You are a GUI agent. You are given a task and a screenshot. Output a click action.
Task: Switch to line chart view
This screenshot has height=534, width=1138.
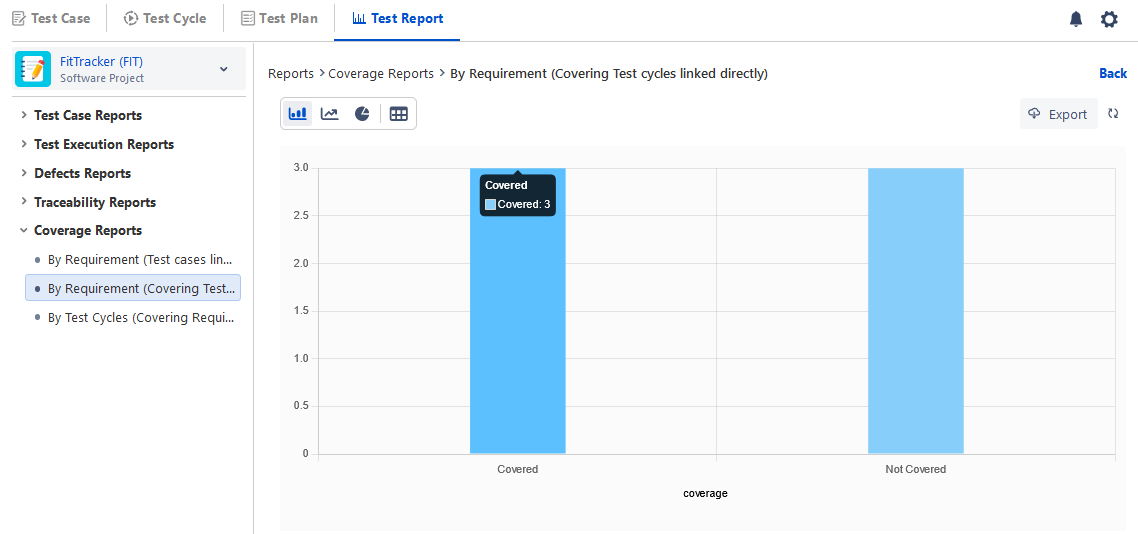[329, 114]
